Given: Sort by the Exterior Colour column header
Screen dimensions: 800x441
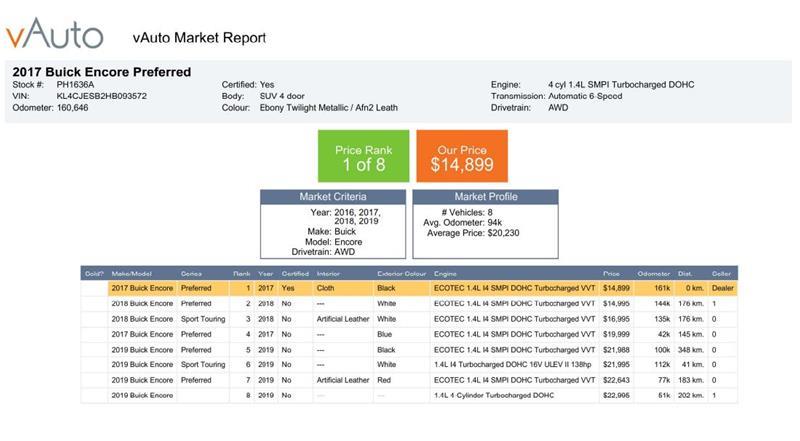Looking at the screenshot, I should pyautogui.click(x=402, y=274).
